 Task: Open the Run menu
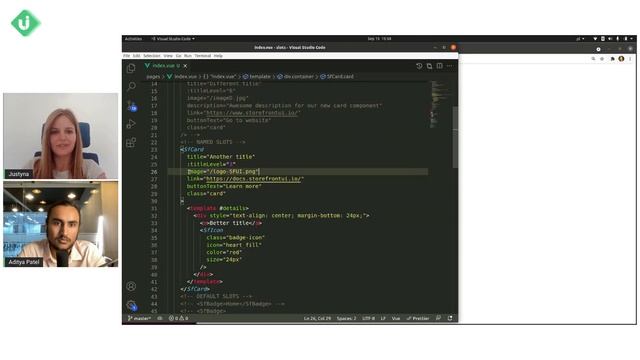[x=188, y=56]
